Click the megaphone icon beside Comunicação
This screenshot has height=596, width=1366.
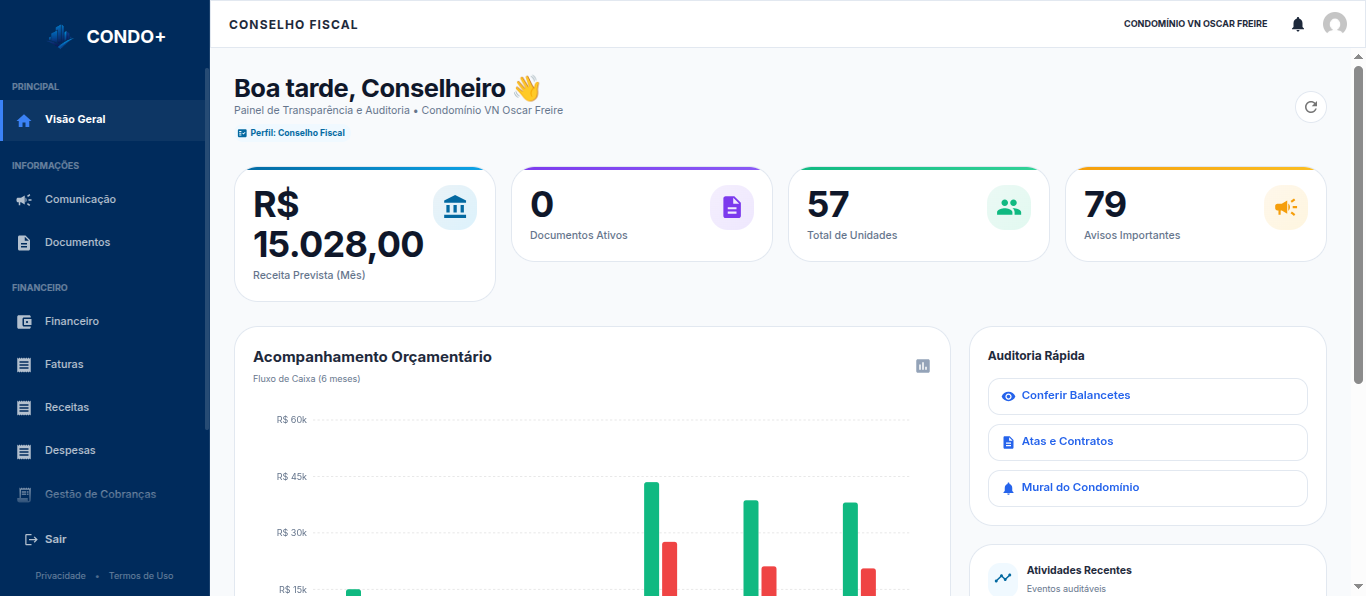coord(24,200)
